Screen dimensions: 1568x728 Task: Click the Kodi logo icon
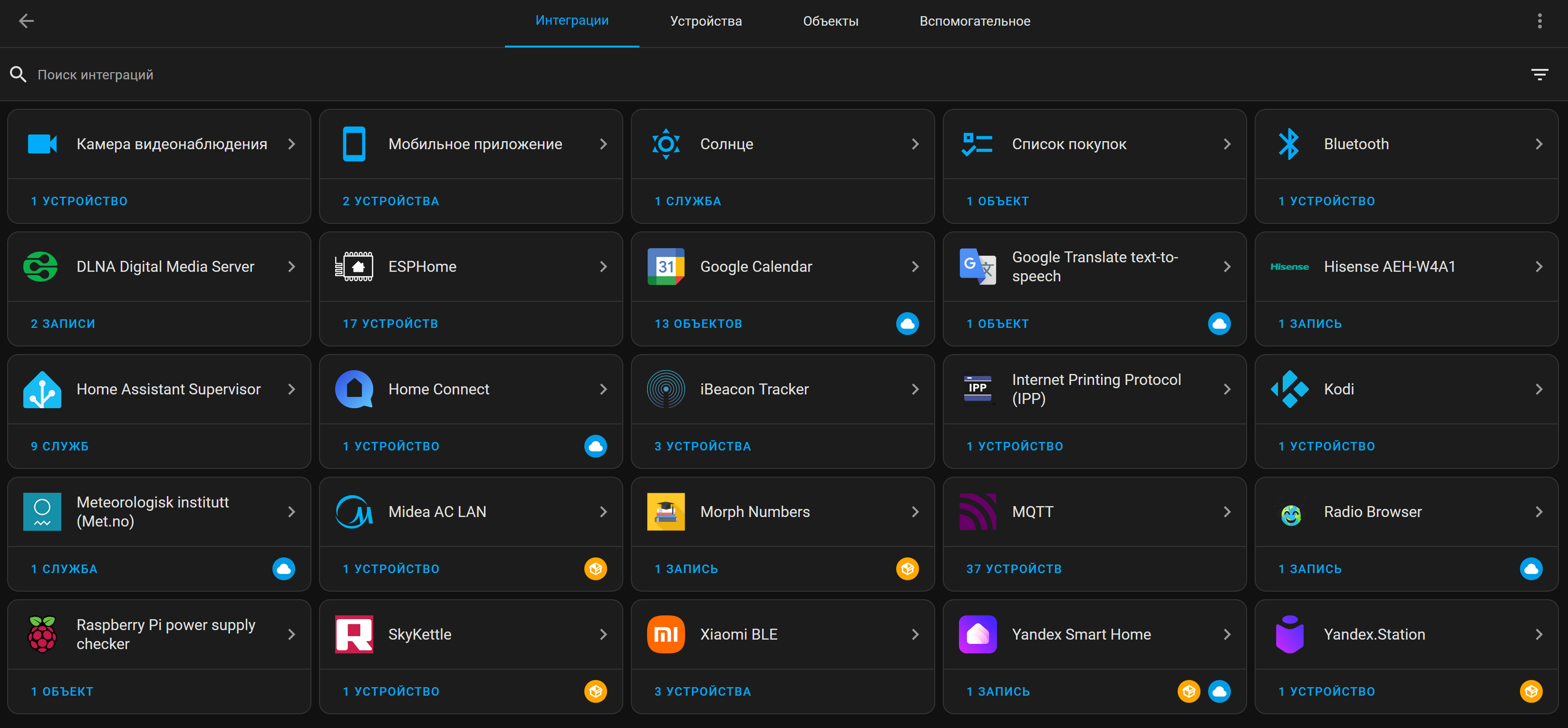click(x=1289, y=389)
